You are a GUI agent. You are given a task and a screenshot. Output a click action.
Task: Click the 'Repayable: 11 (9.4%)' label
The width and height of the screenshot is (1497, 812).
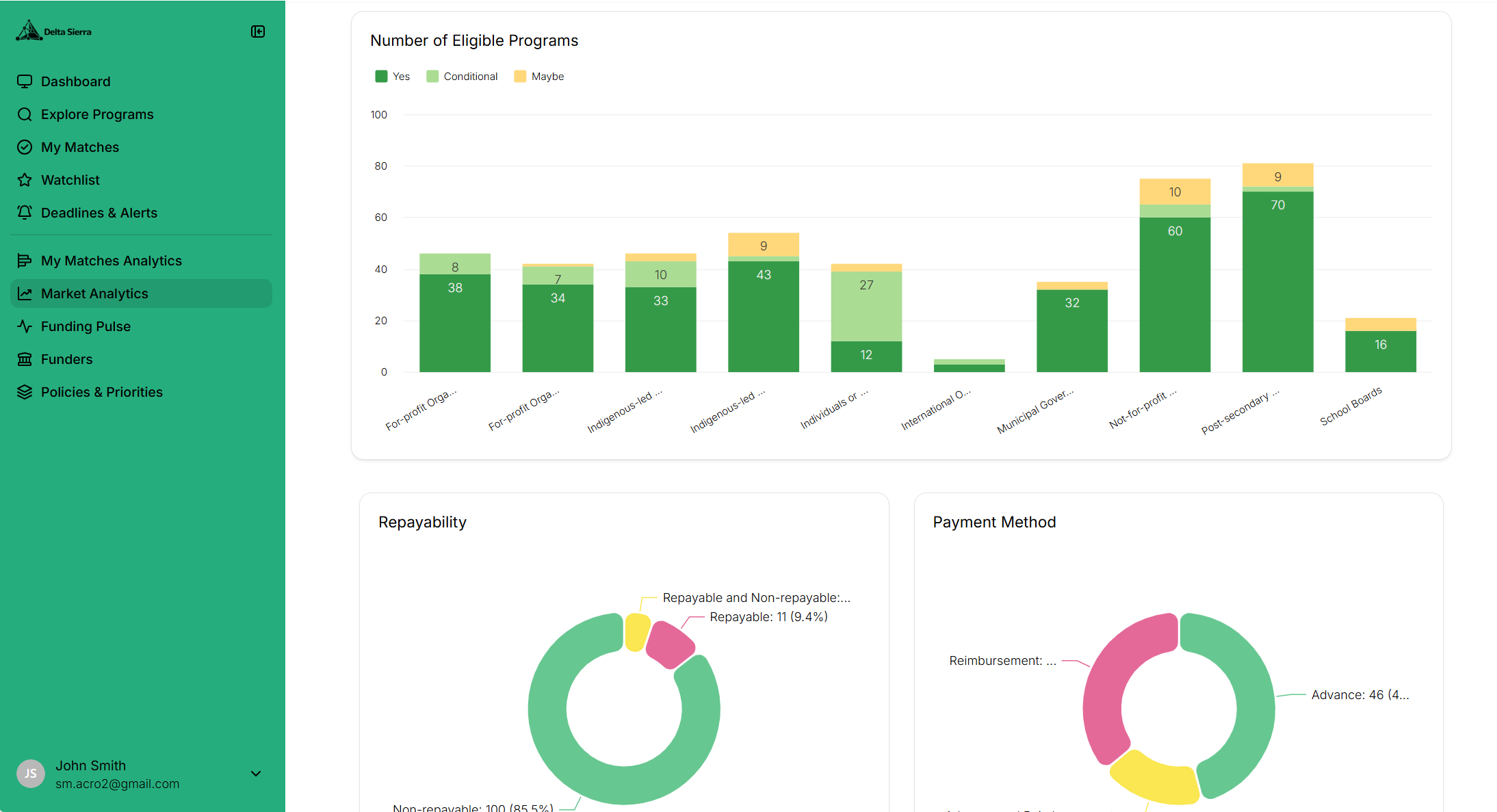[768, 617]
